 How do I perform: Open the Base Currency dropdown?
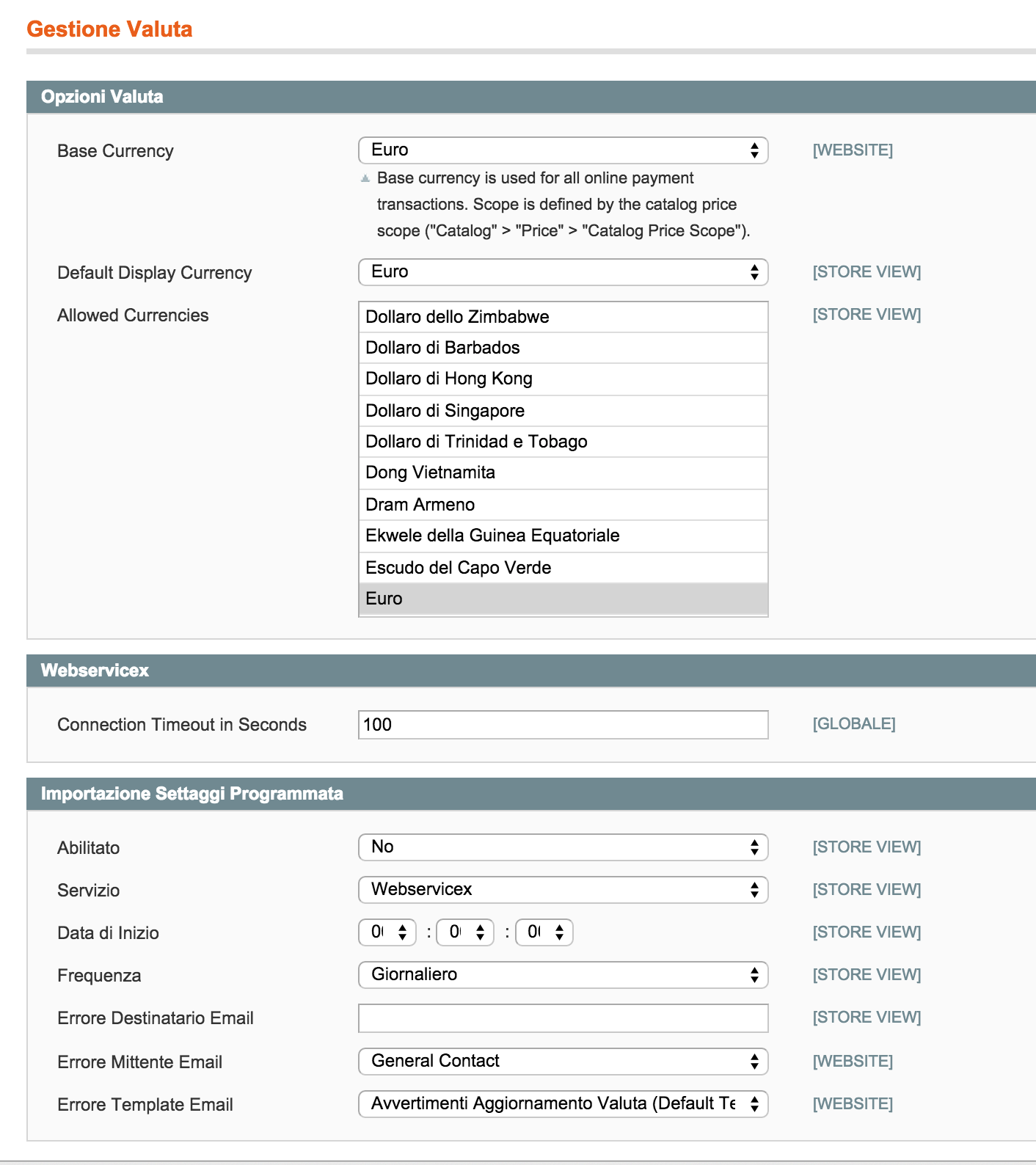click(562, 150)
